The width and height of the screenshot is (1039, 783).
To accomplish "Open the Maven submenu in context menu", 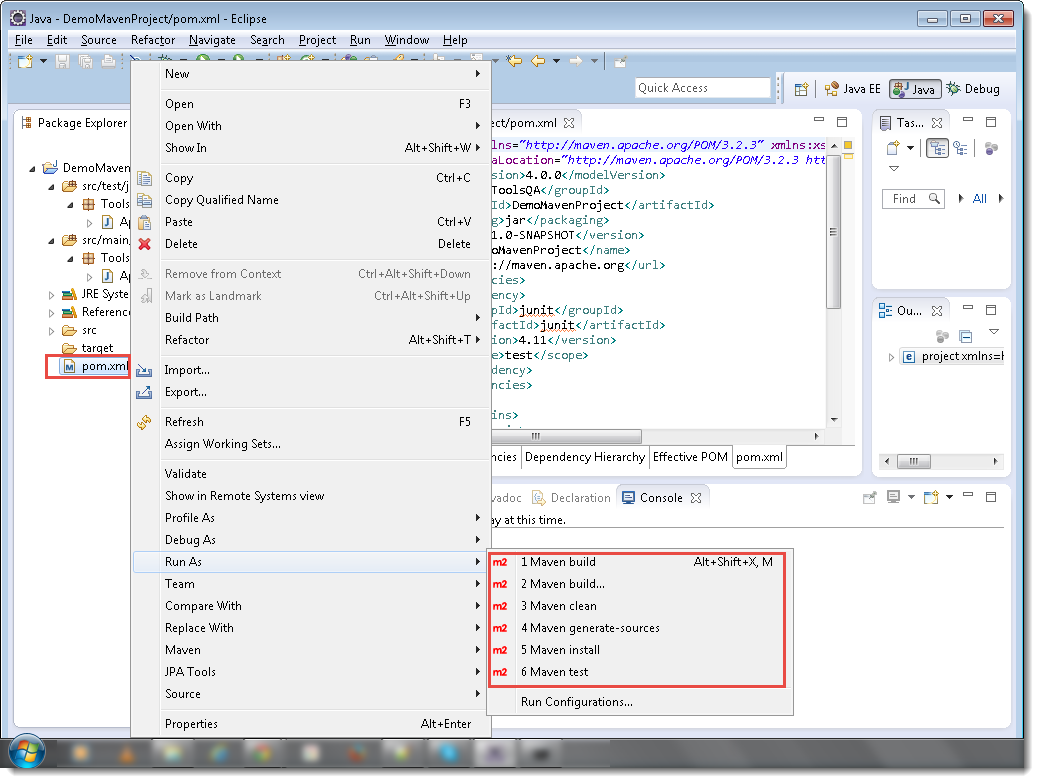I will pyautogui.click(x=311, y=650).
